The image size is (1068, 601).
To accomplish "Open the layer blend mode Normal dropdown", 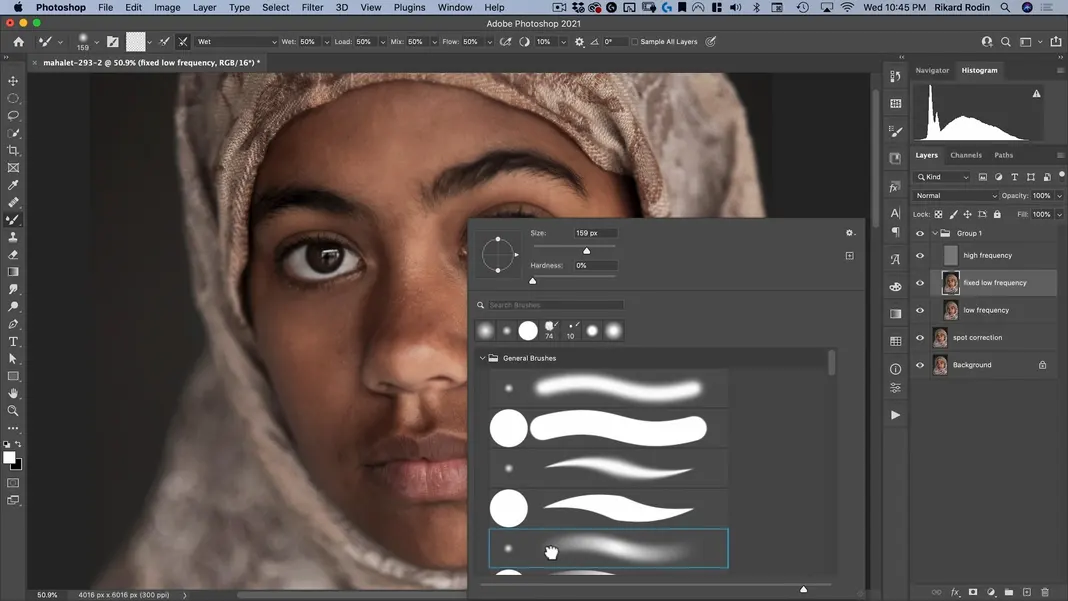I will point(956,196).
